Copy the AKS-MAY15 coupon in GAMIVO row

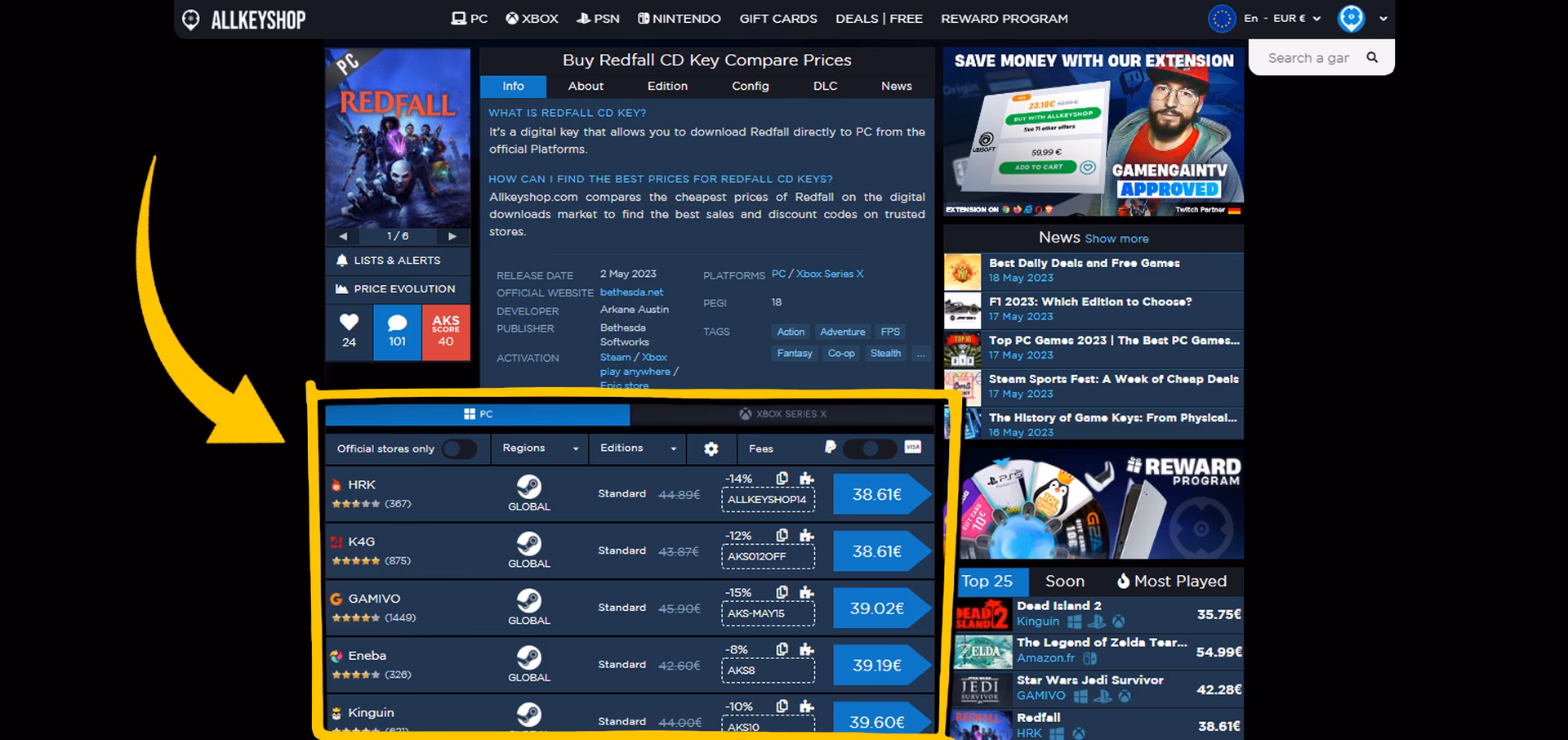[782, 593]
